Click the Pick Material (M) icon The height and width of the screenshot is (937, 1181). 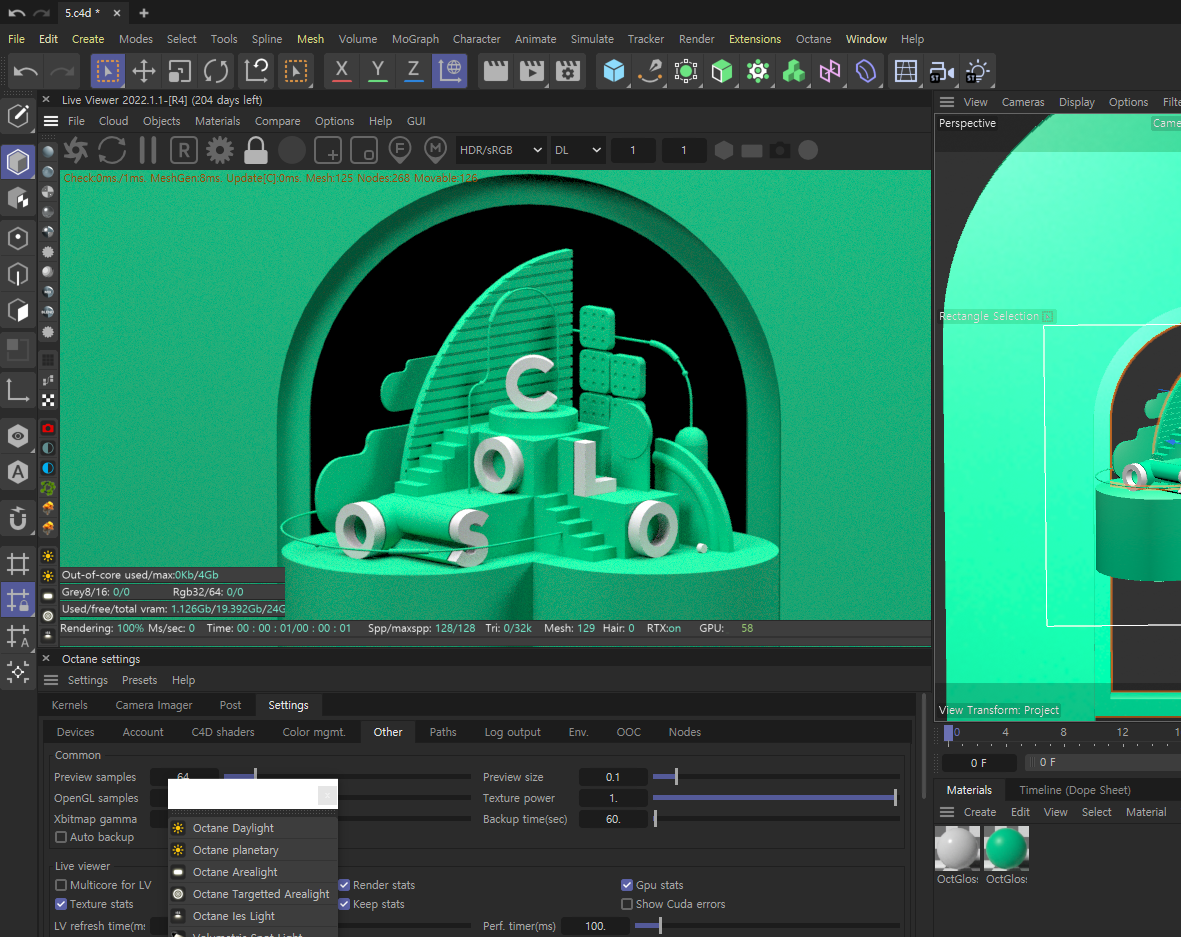[435, 150]
